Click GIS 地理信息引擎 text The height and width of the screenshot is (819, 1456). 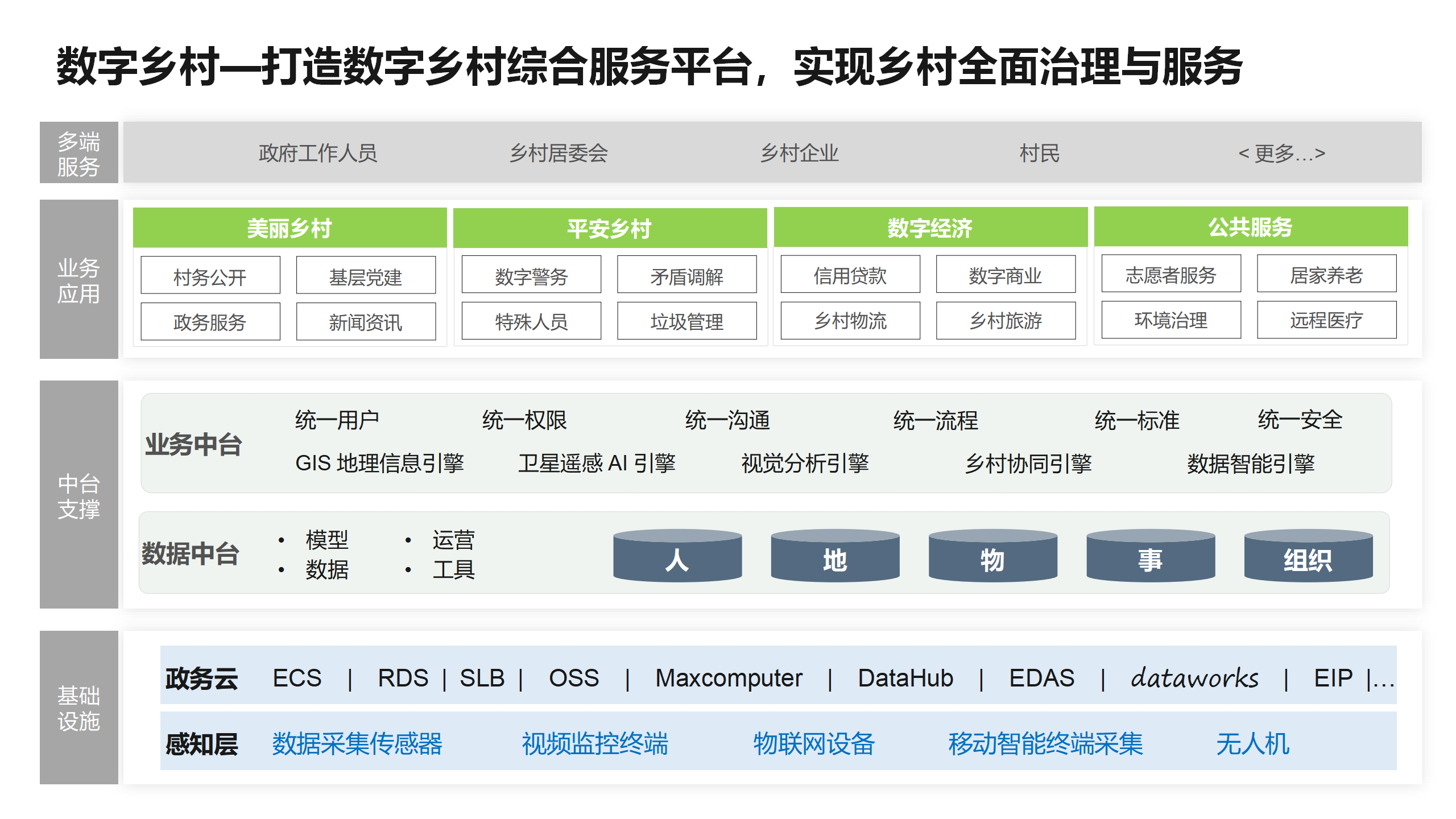pos(379,463)
